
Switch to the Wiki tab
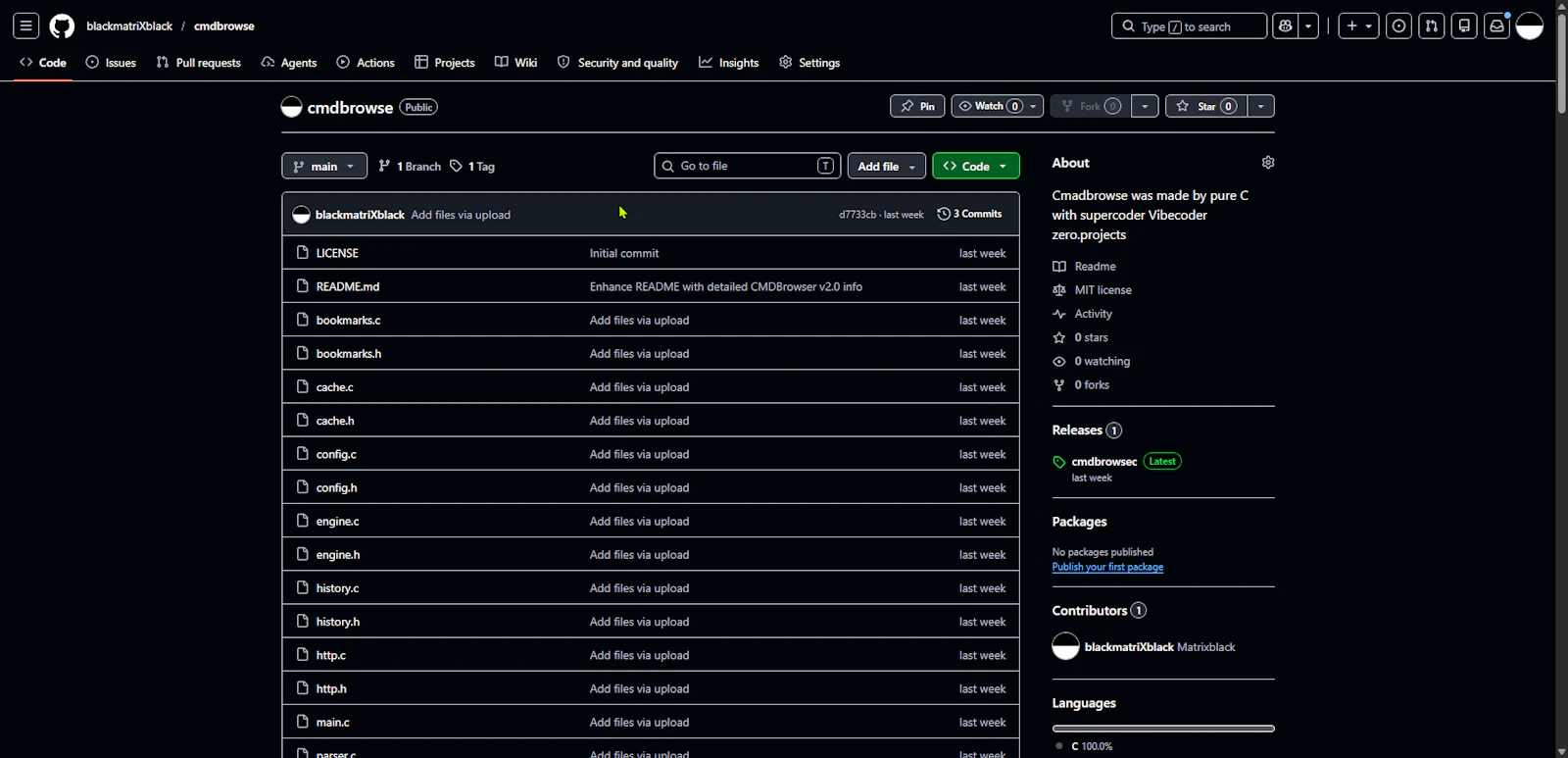coord(516,63)
